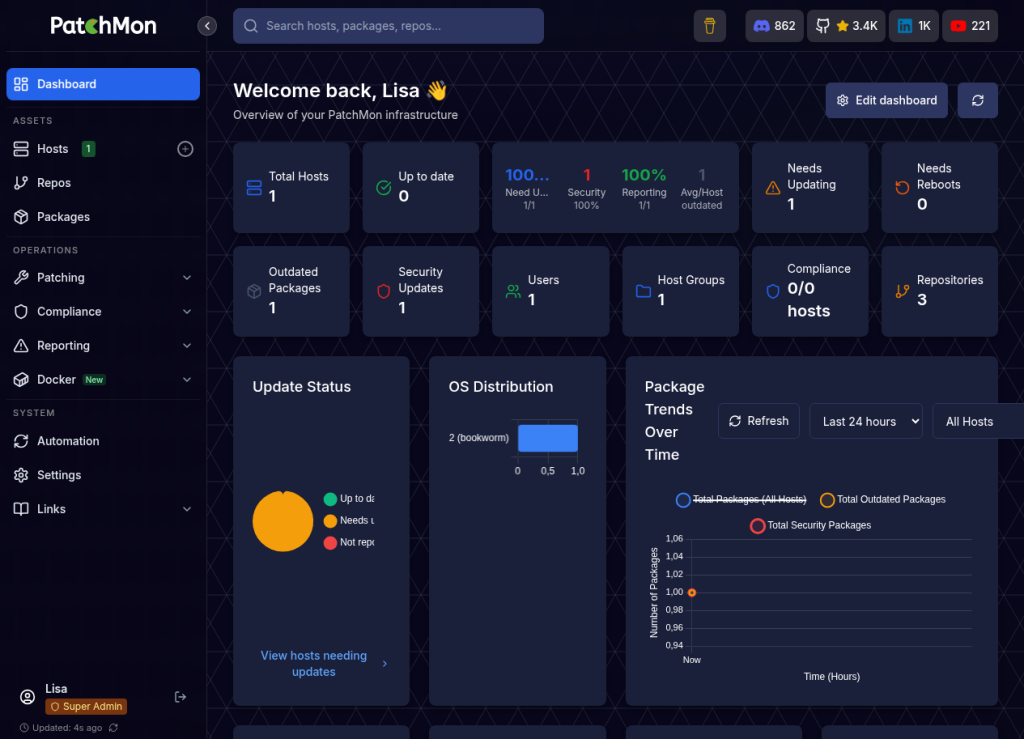Viewport: 1024px width, 739px height.
Task: Click the Repositories label on its card
Action: [x=950, y=280]
